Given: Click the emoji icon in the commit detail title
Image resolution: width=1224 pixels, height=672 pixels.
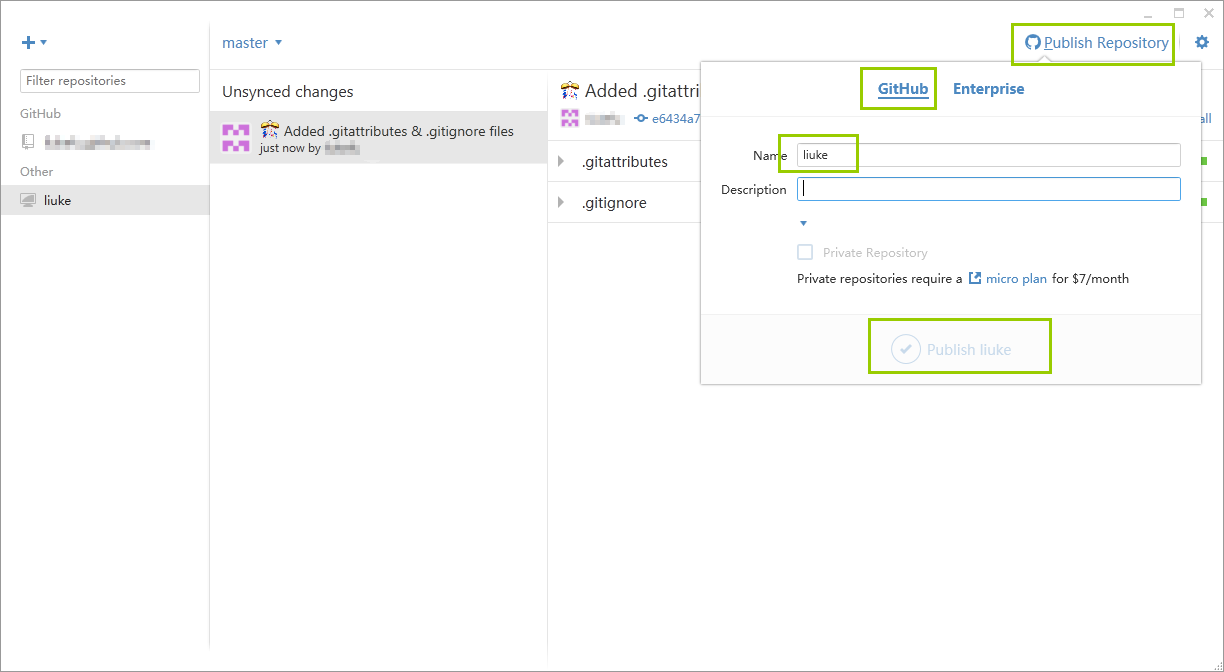Looking at the screenshot, I should 570,90.
